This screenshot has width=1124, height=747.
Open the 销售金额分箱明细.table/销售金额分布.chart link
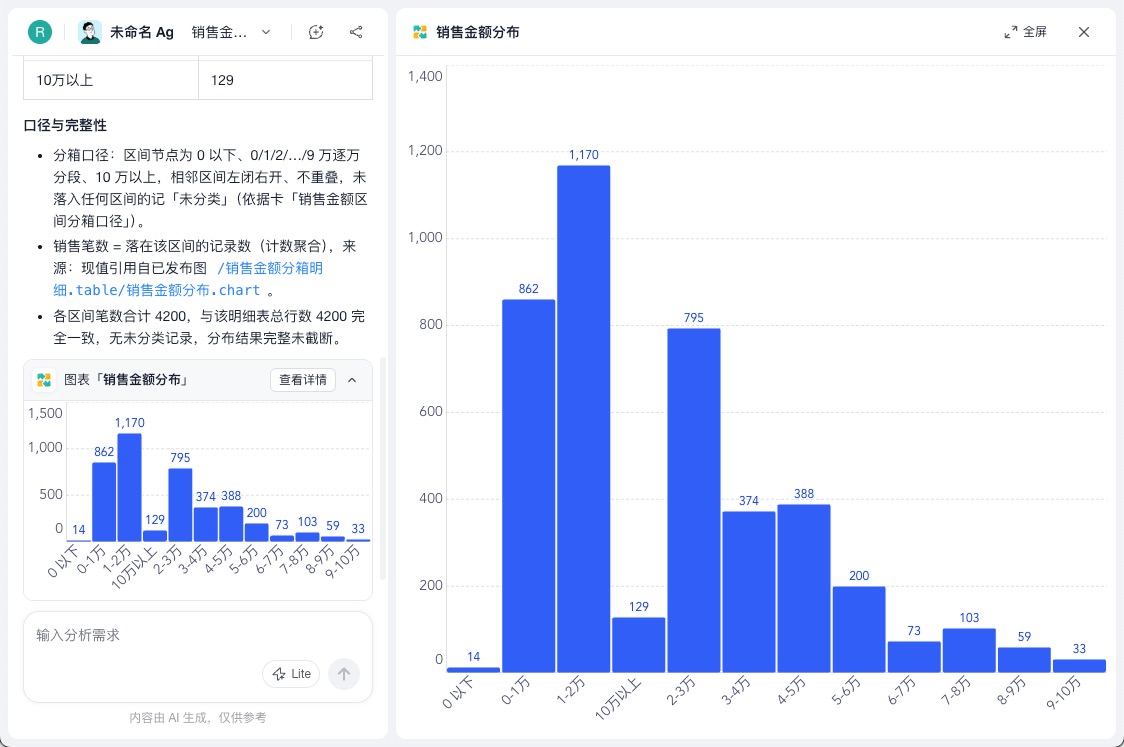(x=188, y=279)
